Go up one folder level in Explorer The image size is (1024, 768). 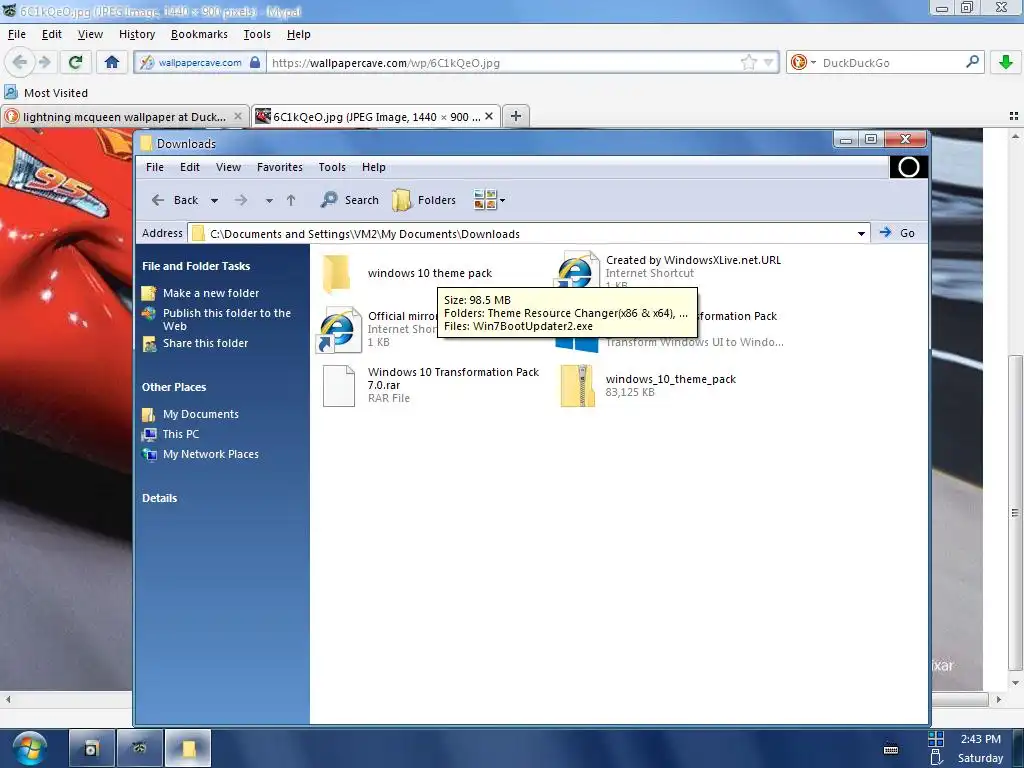pos(291,200)
